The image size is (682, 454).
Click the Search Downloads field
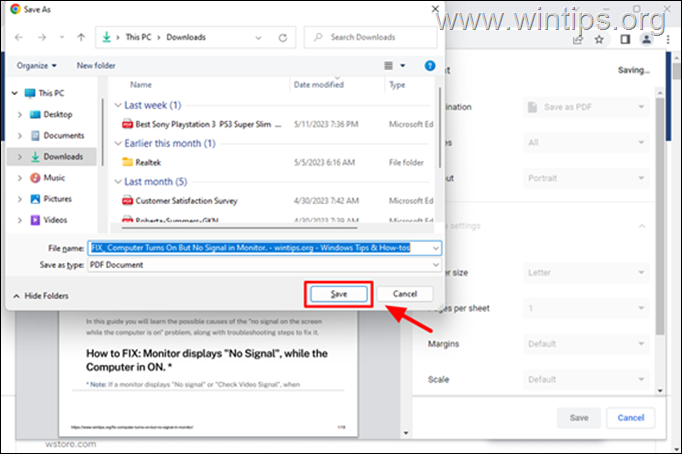point(371,37)
